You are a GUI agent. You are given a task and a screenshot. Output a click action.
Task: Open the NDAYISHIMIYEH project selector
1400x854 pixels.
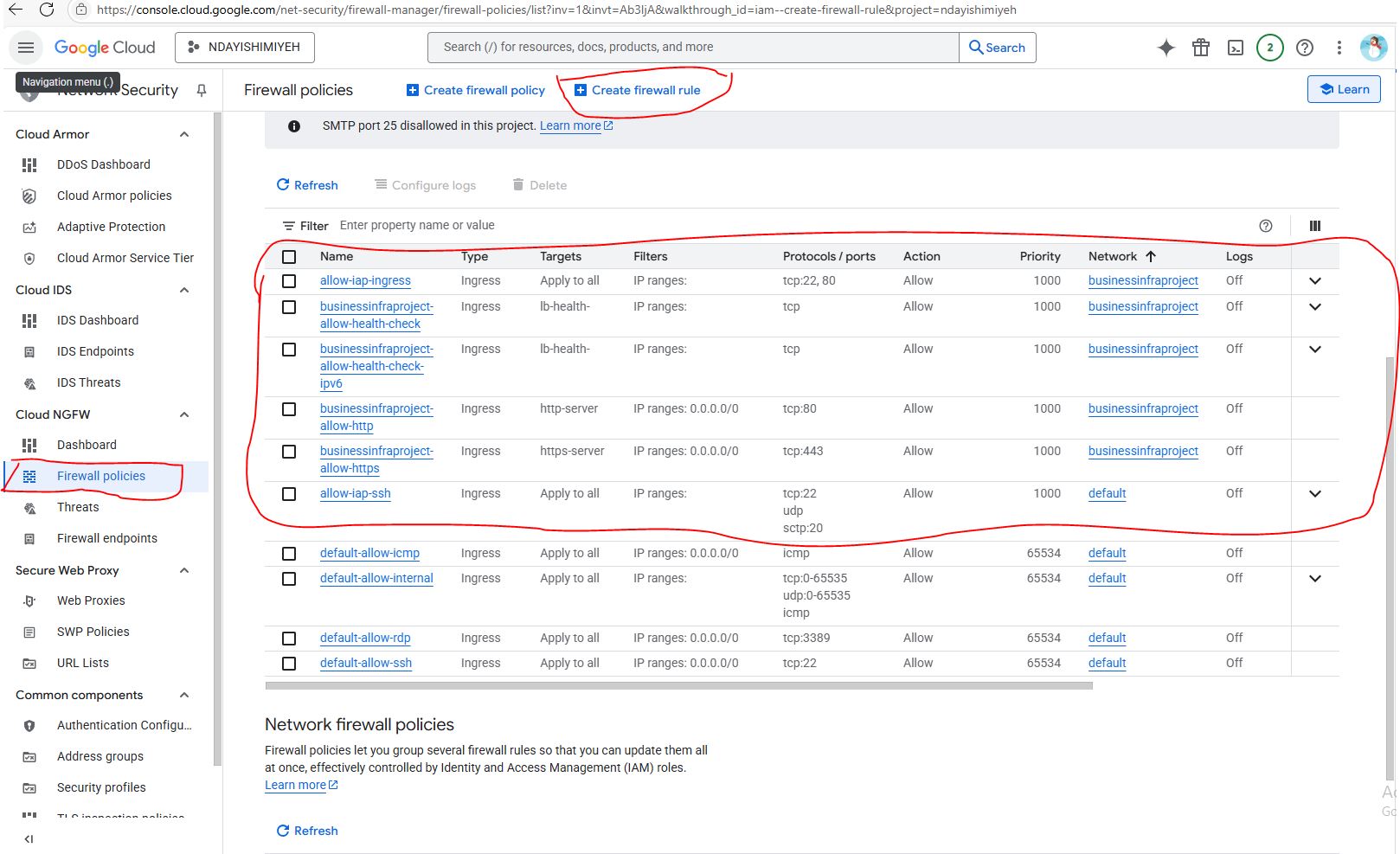coord(245,48)
